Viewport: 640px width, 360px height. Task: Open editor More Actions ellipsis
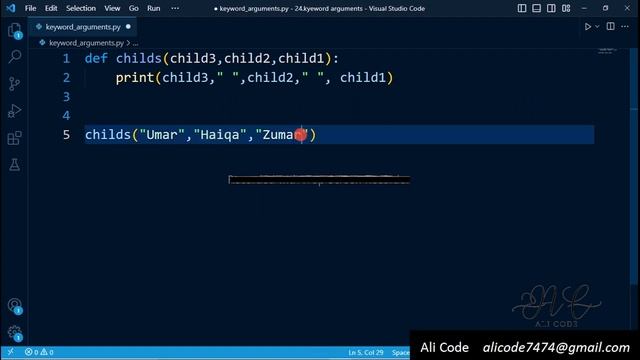(625, 27)
